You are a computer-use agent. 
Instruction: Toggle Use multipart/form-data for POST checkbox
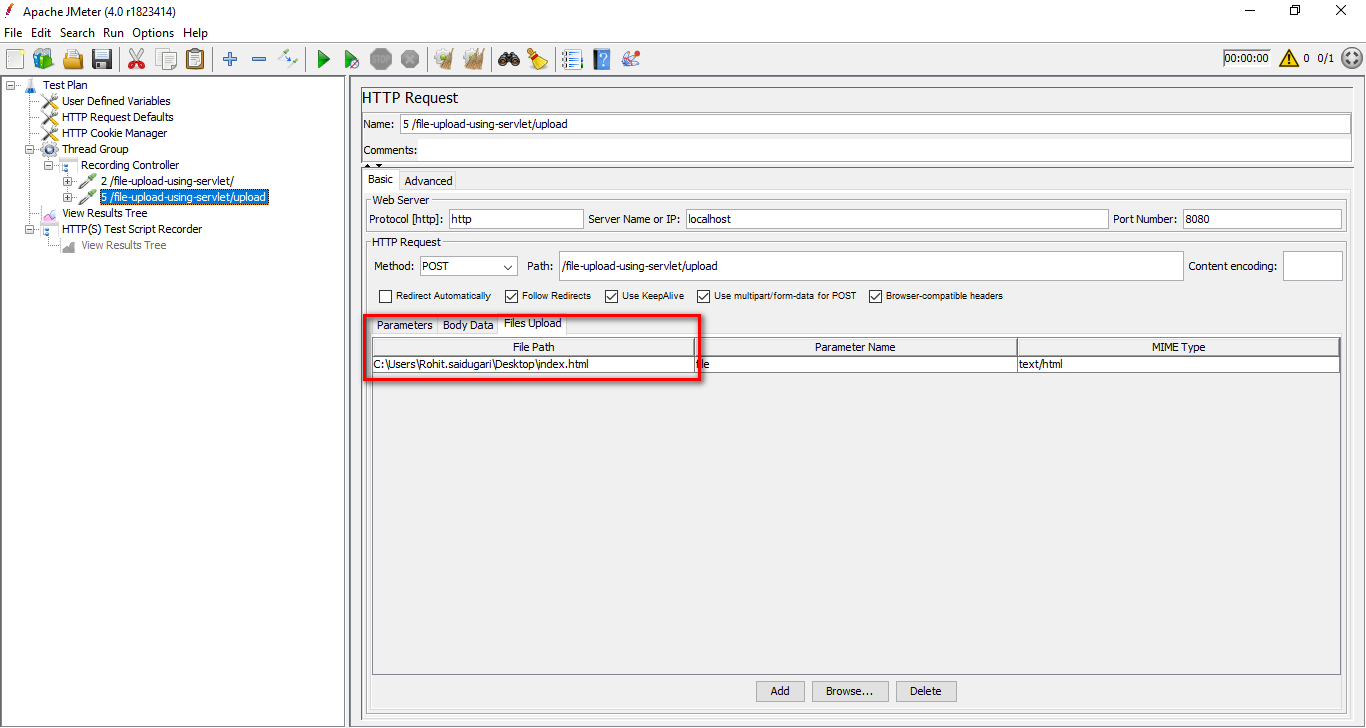[704, 296]
